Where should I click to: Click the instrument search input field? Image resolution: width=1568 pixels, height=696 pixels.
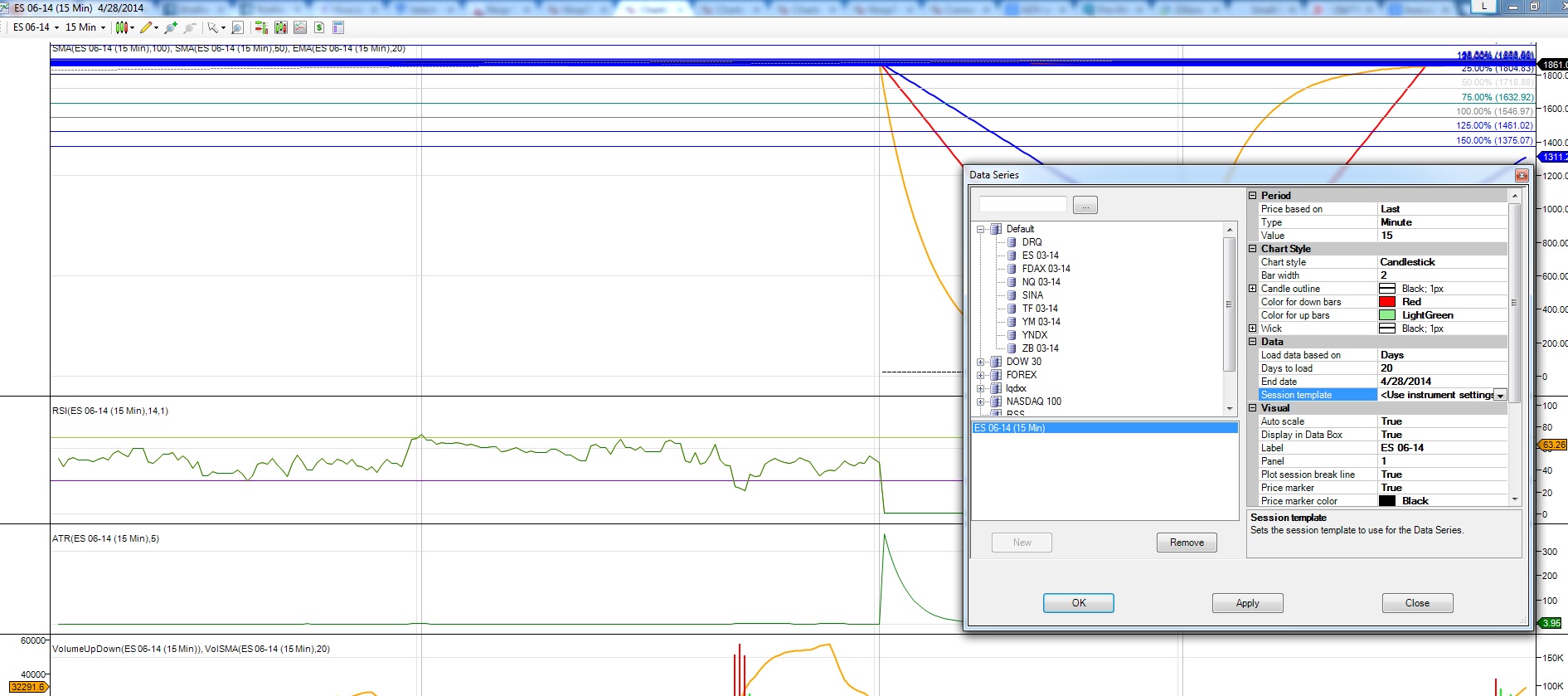(x=1022, y=204)
